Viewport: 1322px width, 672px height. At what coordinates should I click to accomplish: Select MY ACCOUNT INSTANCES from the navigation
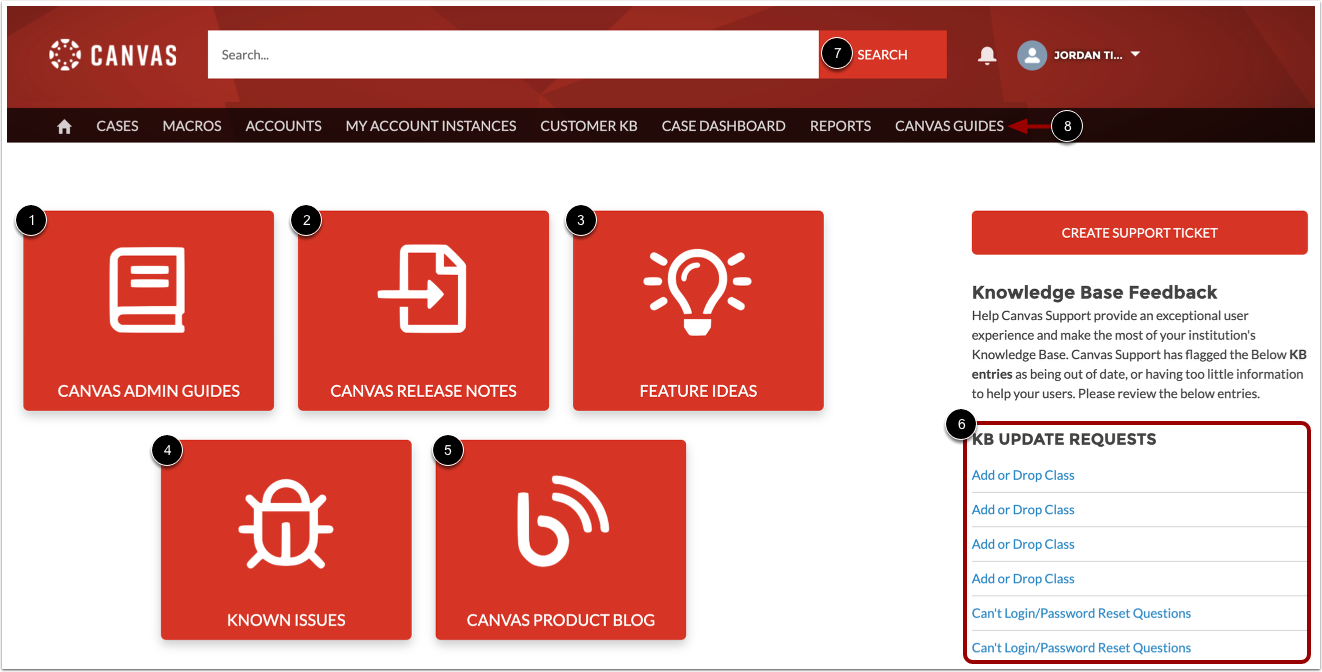(x=430, y=125)
